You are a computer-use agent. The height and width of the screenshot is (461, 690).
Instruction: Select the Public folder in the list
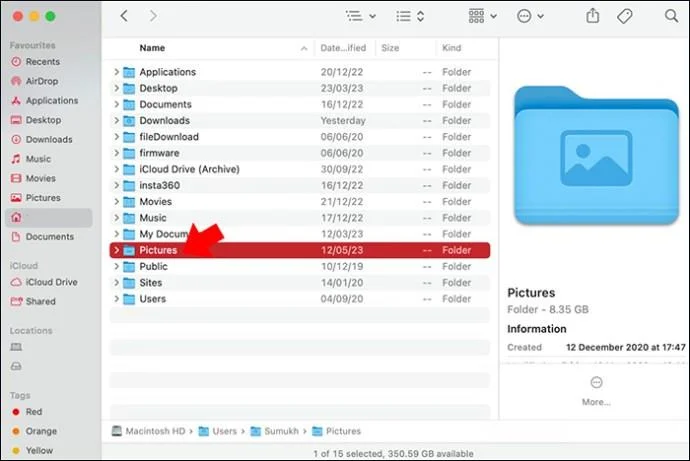pos(300,267)
